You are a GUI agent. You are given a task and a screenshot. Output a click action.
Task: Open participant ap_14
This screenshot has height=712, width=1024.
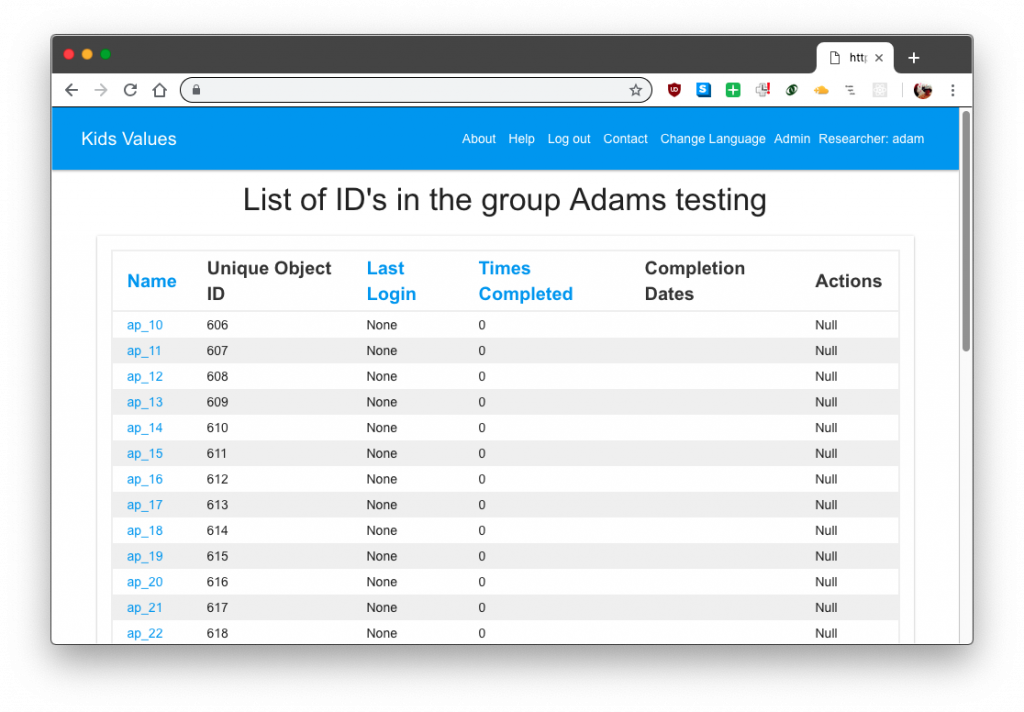click(x=144, y=428)
